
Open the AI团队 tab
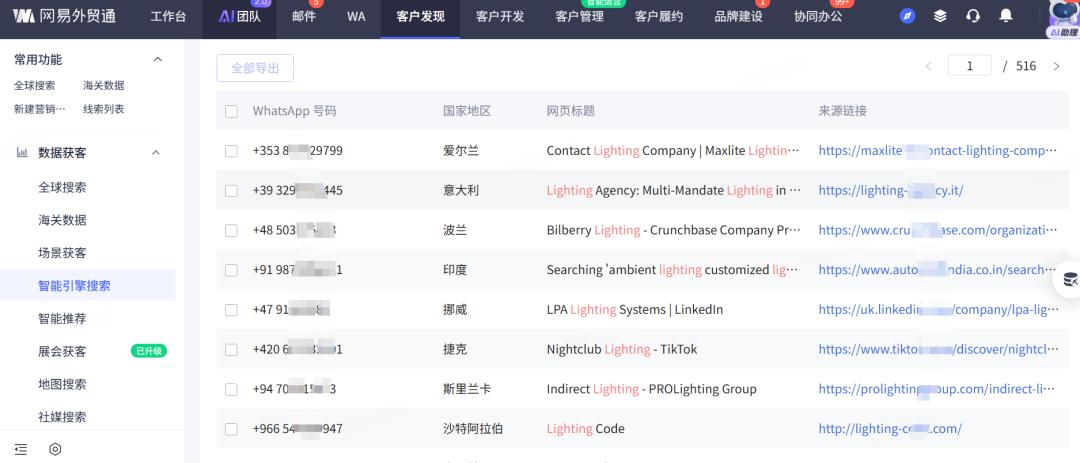click(240, 17)
